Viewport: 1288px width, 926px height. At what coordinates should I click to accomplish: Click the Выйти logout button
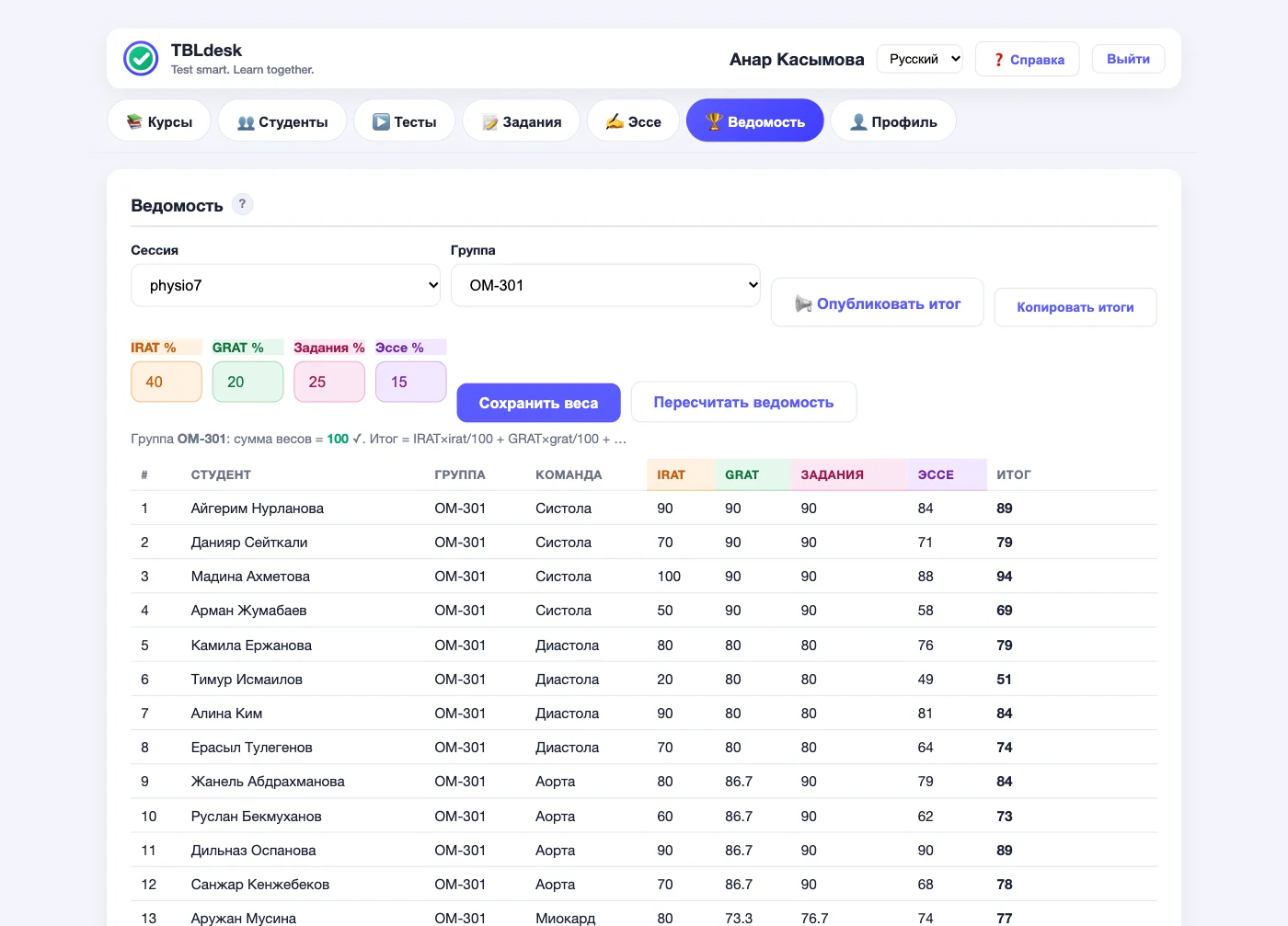(1128, 59)
